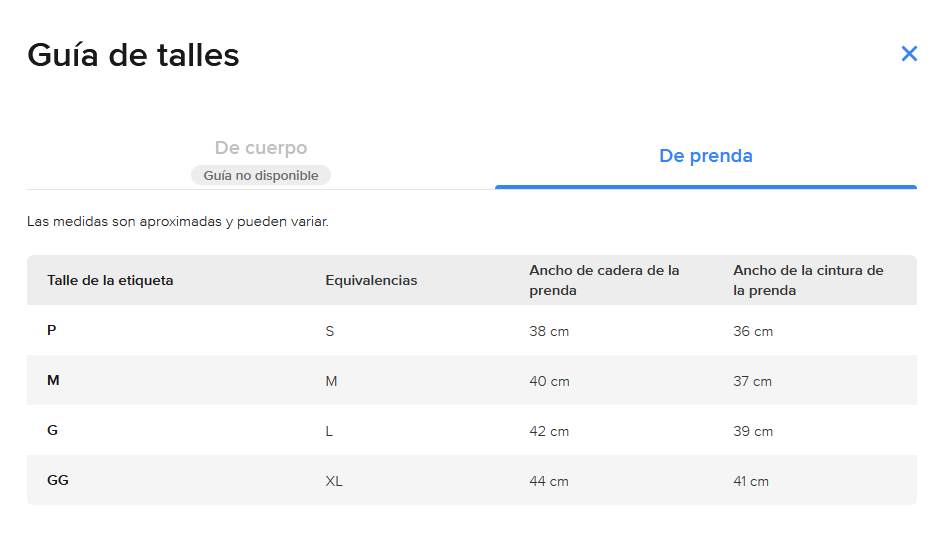This screenshot has width=940, height=533.
Task: Click the 41 cm waist width value
Action: tap(751, 481)
